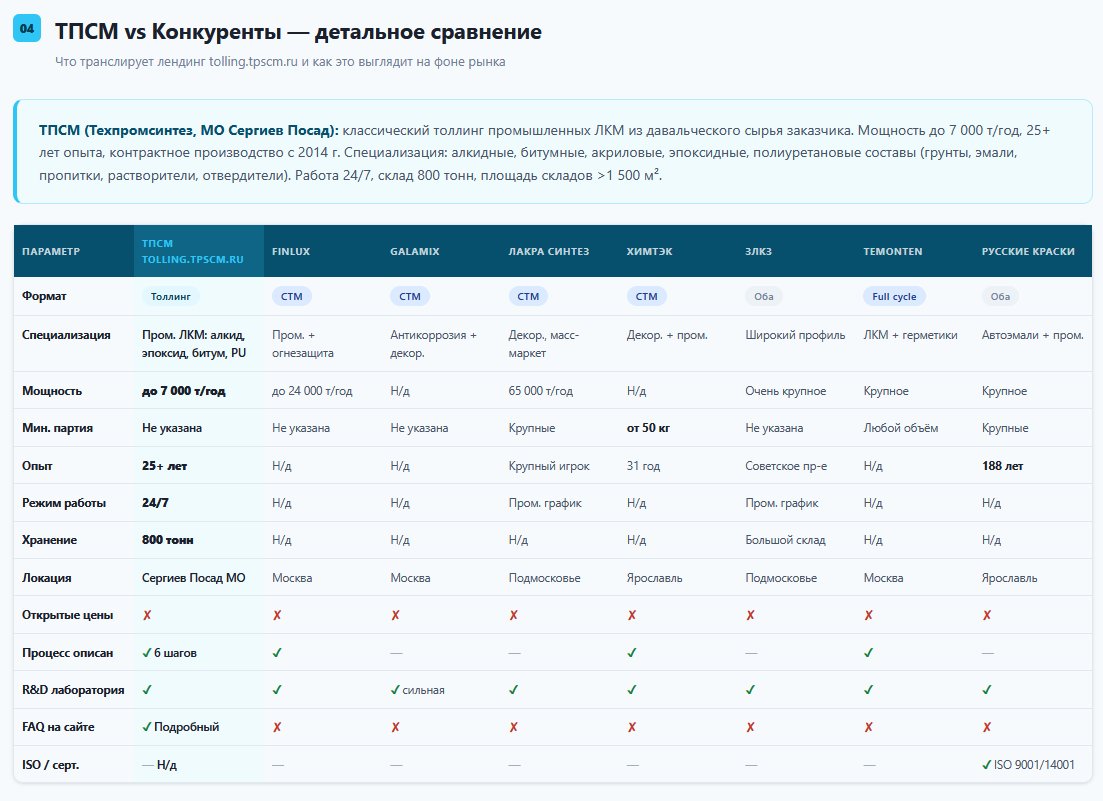Click the ПАРАМЕТР column header
Image resolution: width=1103 pixels, height=801 pixels.
pos(51,251)
